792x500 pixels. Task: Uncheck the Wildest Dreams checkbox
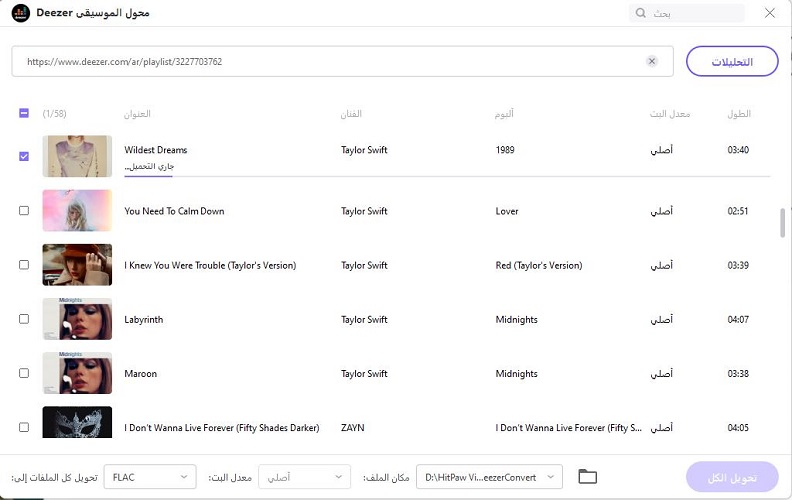tap(24, 157)
